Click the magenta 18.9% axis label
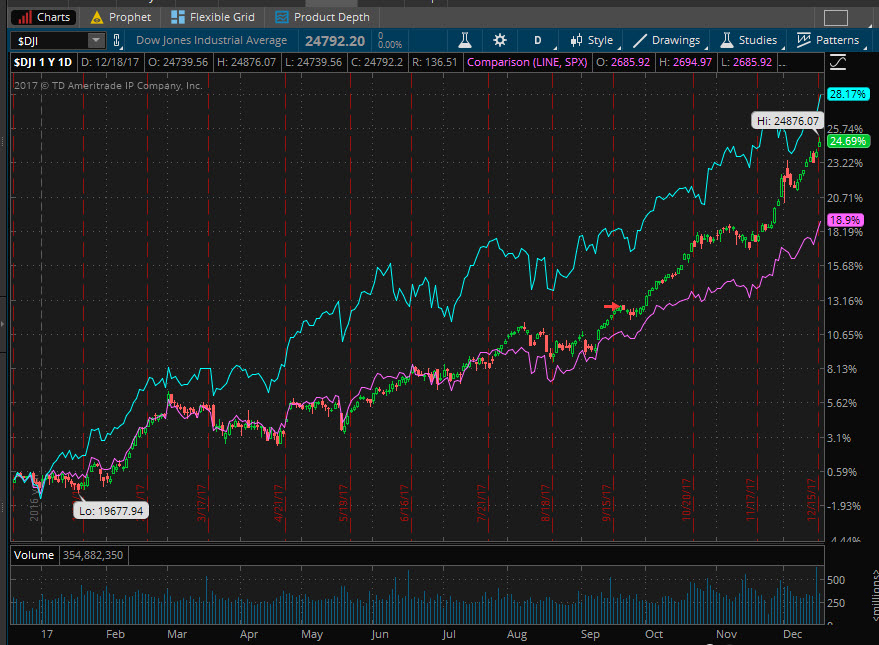Screen dimensions: 879x645 coord(845,220)
